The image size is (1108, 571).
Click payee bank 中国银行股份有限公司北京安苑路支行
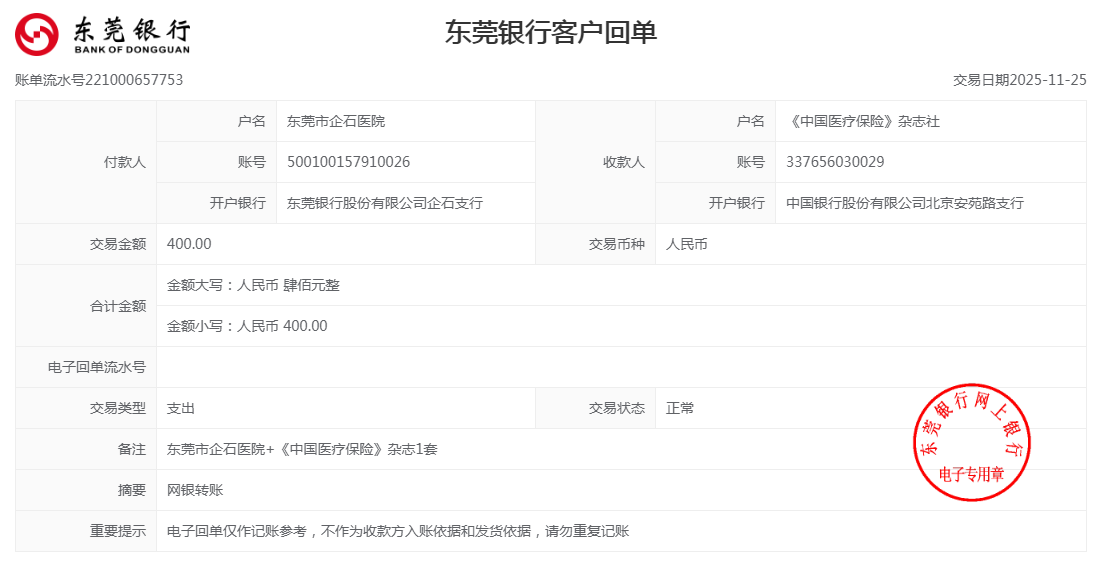click(905, 203)
